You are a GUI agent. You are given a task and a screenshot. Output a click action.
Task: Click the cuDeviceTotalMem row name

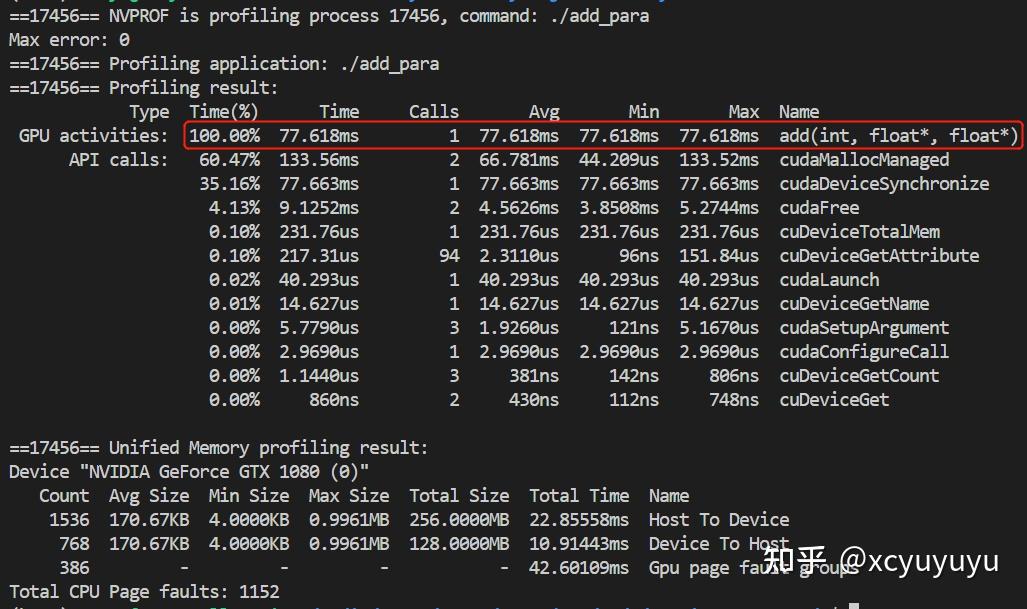(x=859, y=232)
